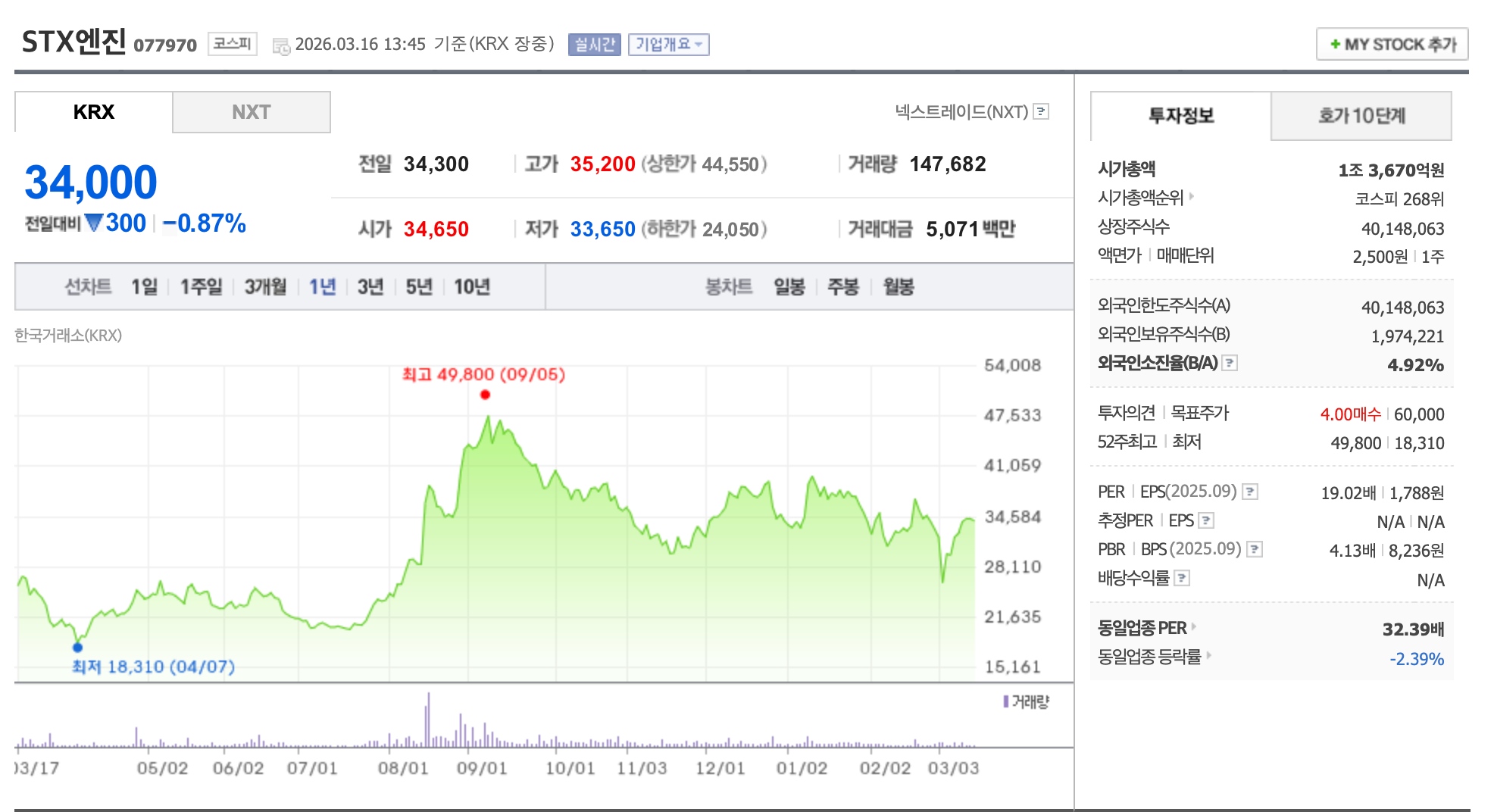Open the 추정PER EPS help icon
1494x812 pixels.
[1207, 520]
